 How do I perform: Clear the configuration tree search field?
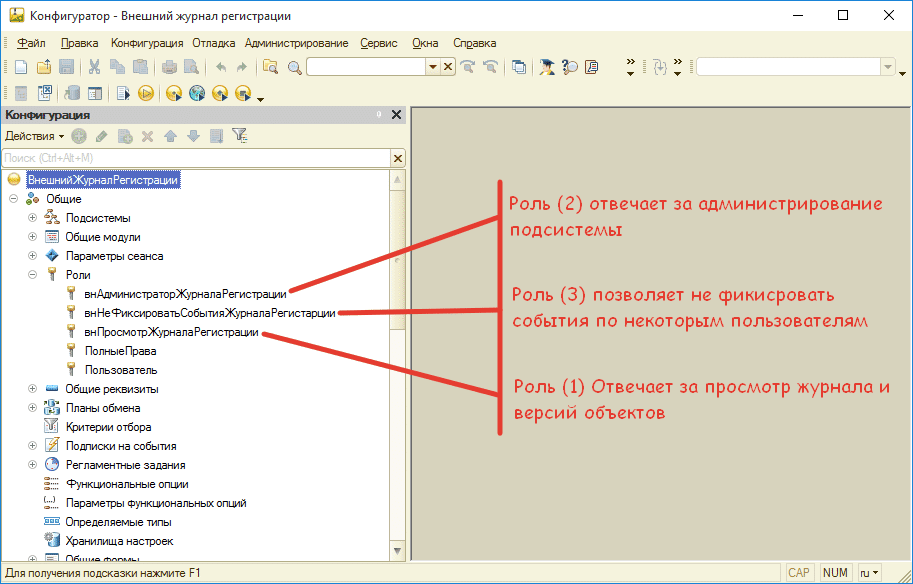tap(397, 158)
